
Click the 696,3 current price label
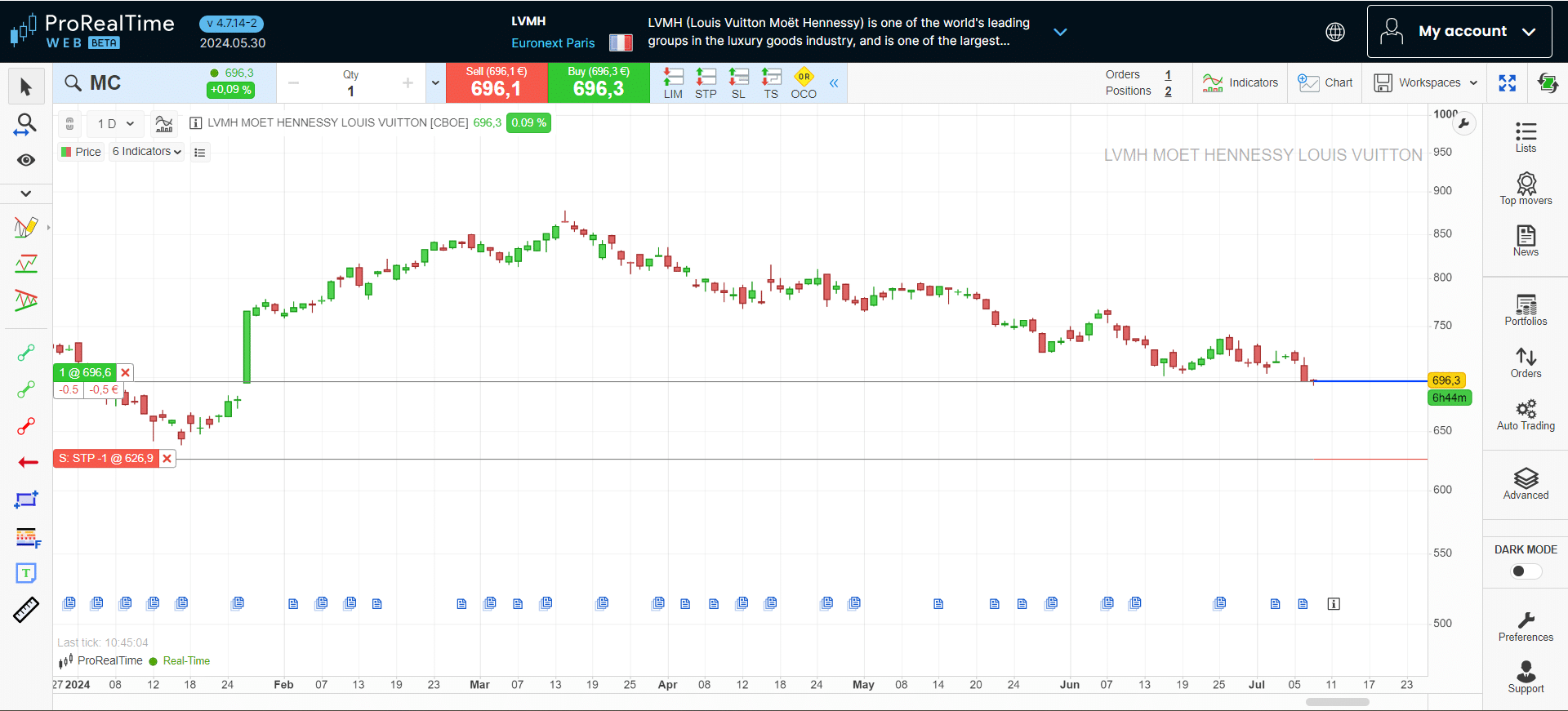[1447, 380]
